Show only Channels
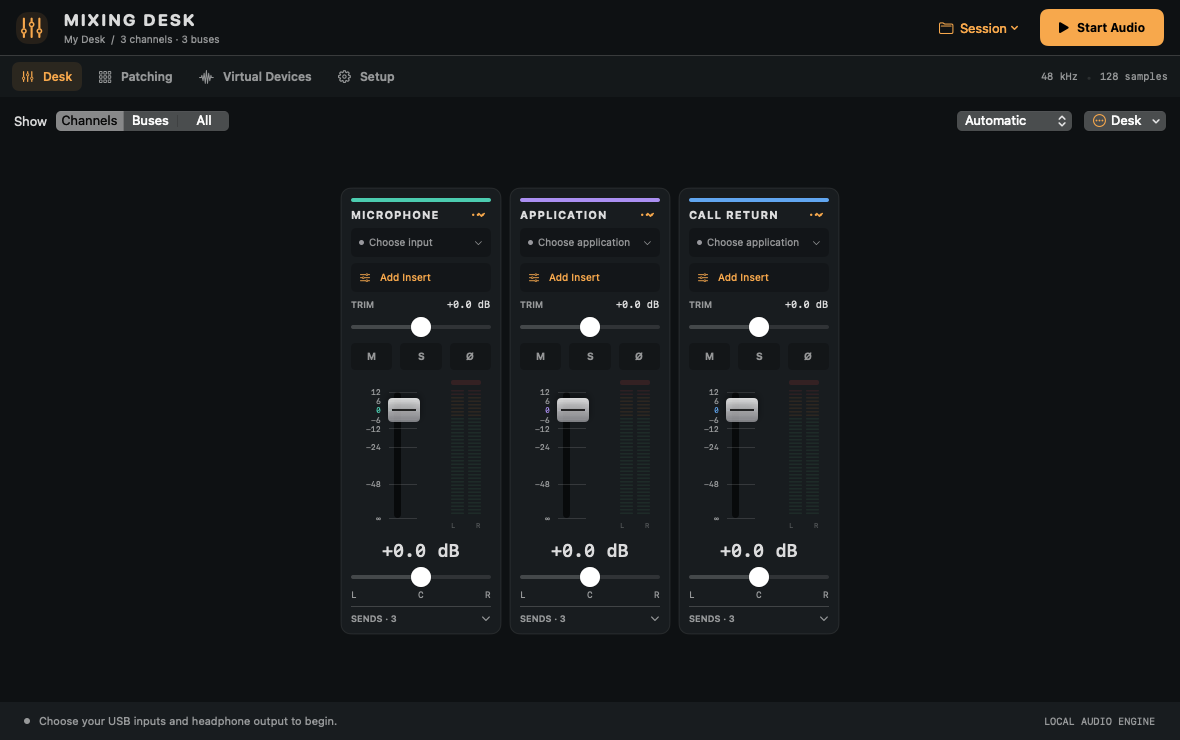This screenshot has height=740, width=1180. (x=90, y=120)
